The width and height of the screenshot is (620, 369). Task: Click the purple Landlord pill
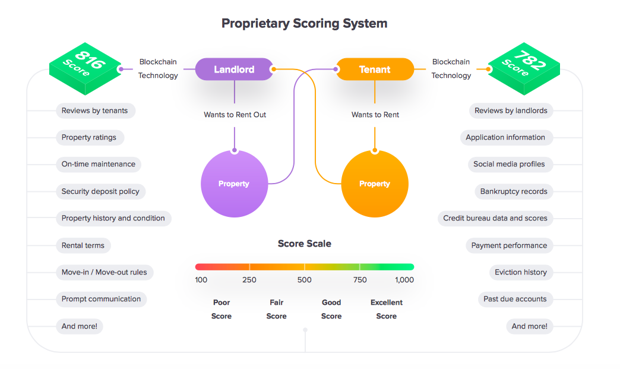click(234, 69)
